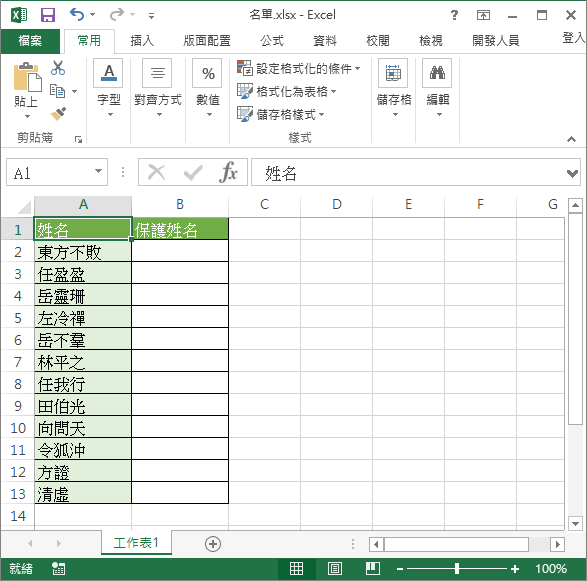Viewport: 587px width, 581px height.
Task: Open clipboard (剪貼簿) dialog launcher
Action: 78,140
